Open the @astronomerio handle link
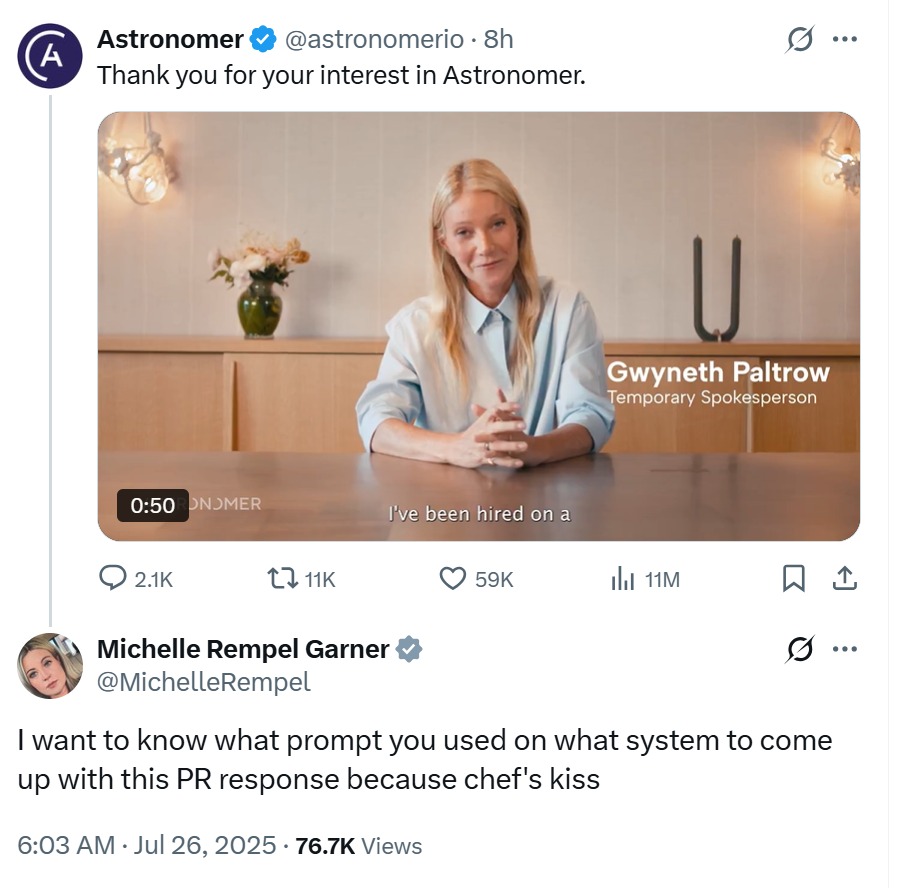This screenshot has height=888, width=901. (375, 40)
